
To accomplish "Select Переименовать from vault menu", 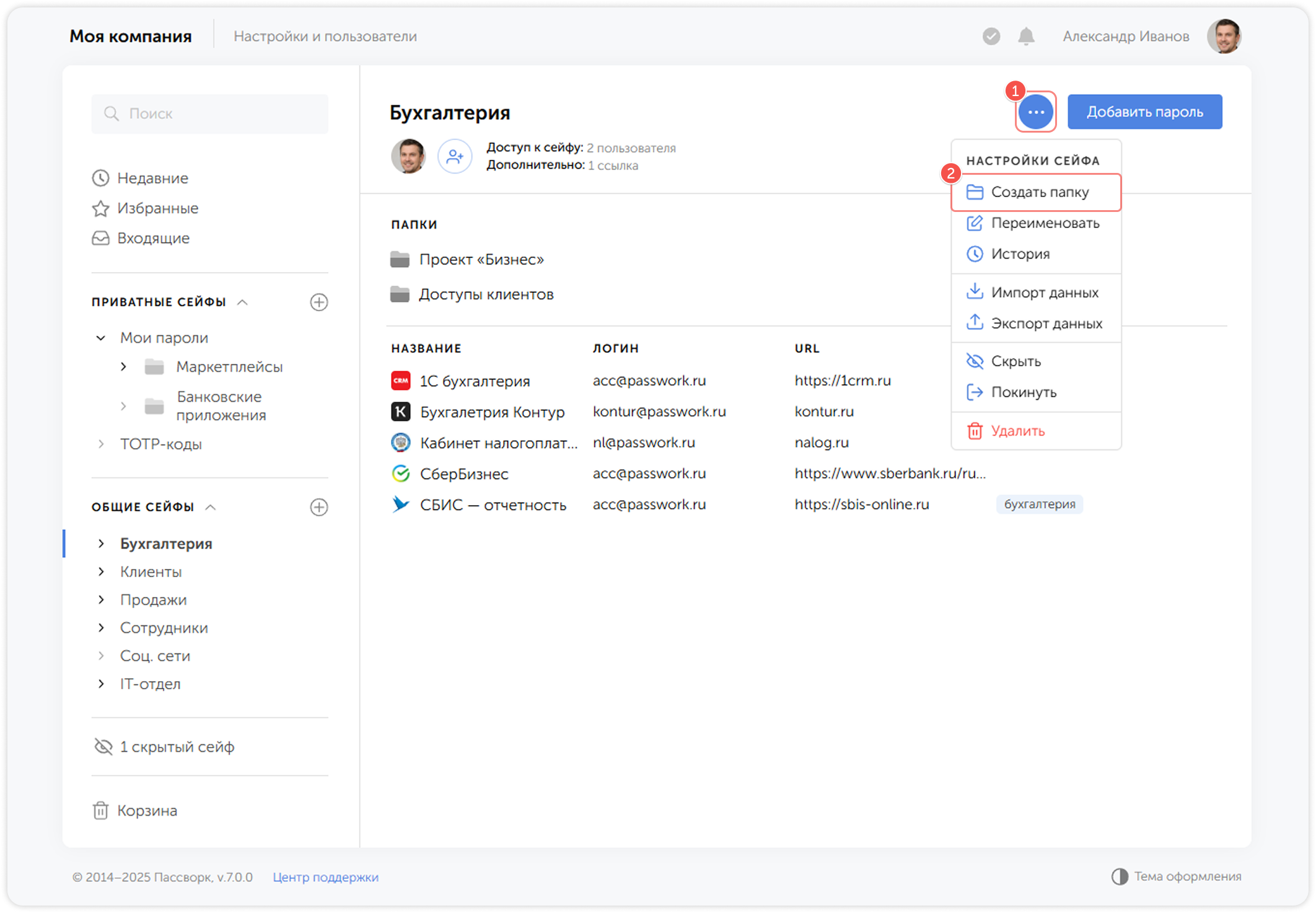I will [1036, 223].
